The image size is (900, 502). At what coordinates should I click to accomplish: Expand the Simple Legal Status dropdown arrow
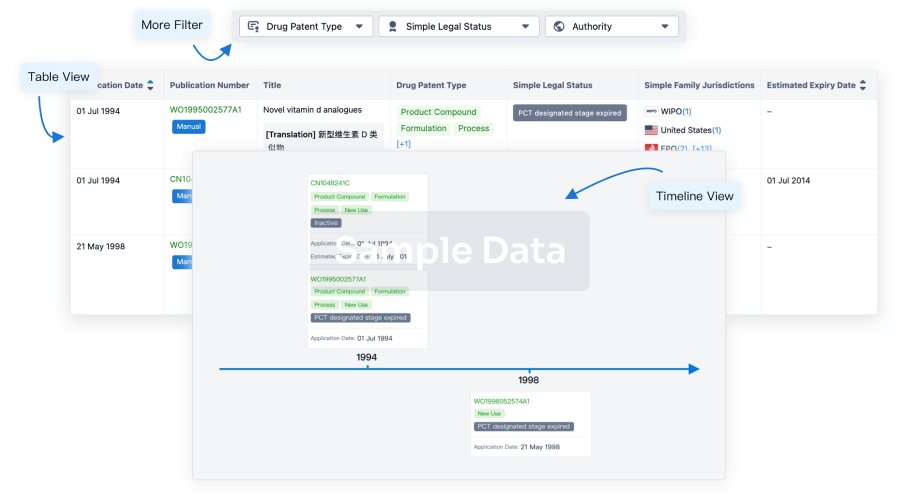(x=525, y=27)
